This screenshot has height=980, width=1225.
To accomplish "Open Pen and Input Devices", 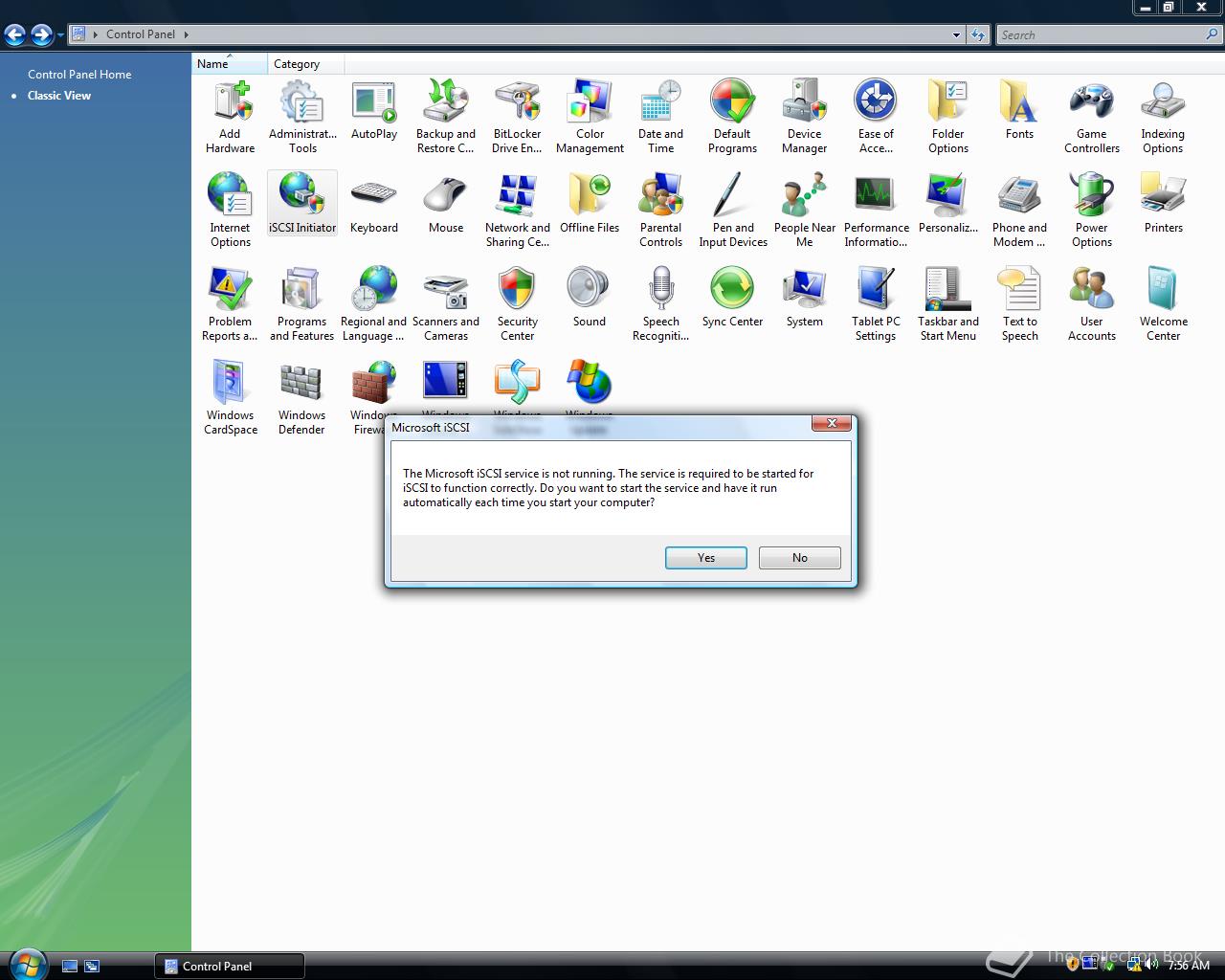I will click(733, 210).
